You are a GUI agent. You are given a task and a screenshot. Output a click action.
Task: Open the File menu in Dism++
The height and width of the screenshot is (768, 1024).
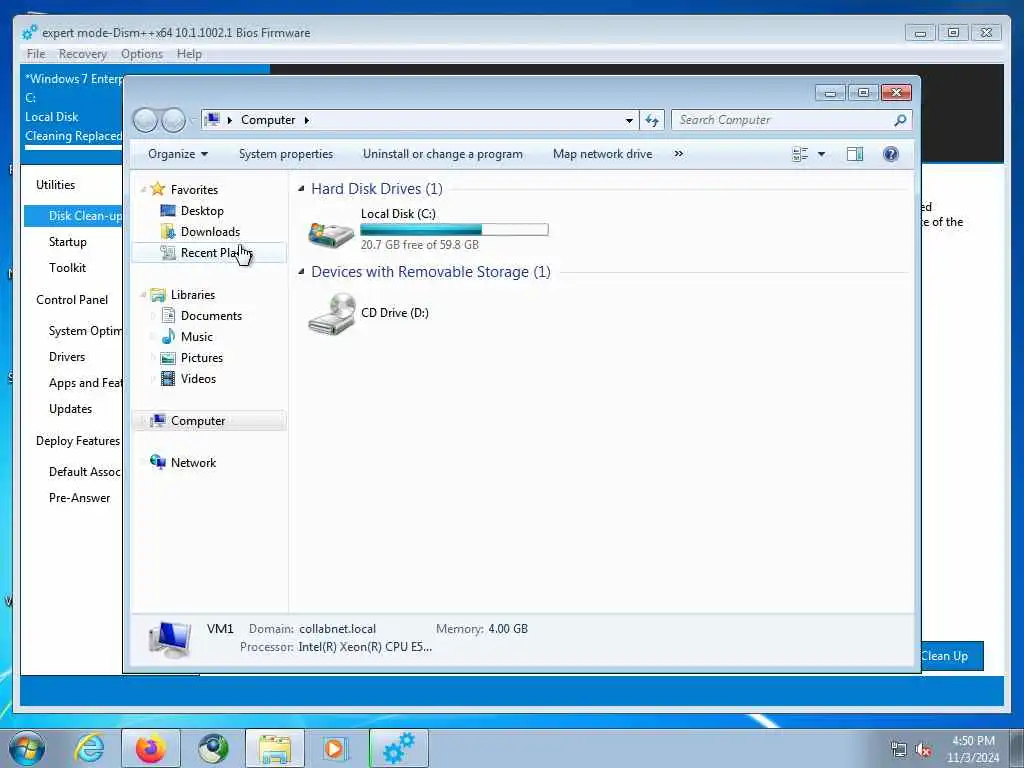36,54
